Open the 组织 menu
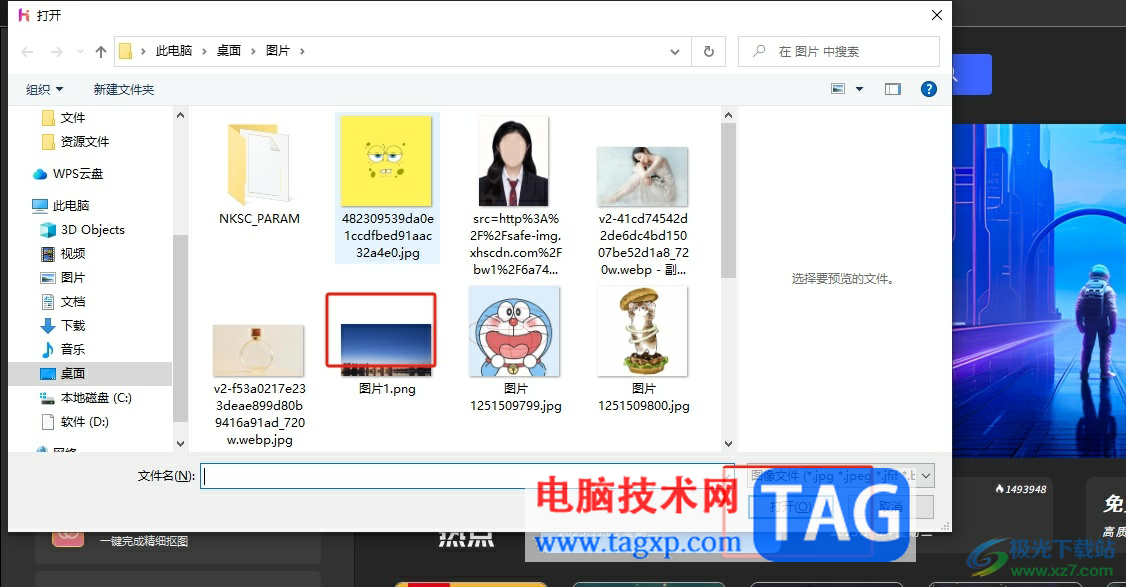 pos(45,90)
